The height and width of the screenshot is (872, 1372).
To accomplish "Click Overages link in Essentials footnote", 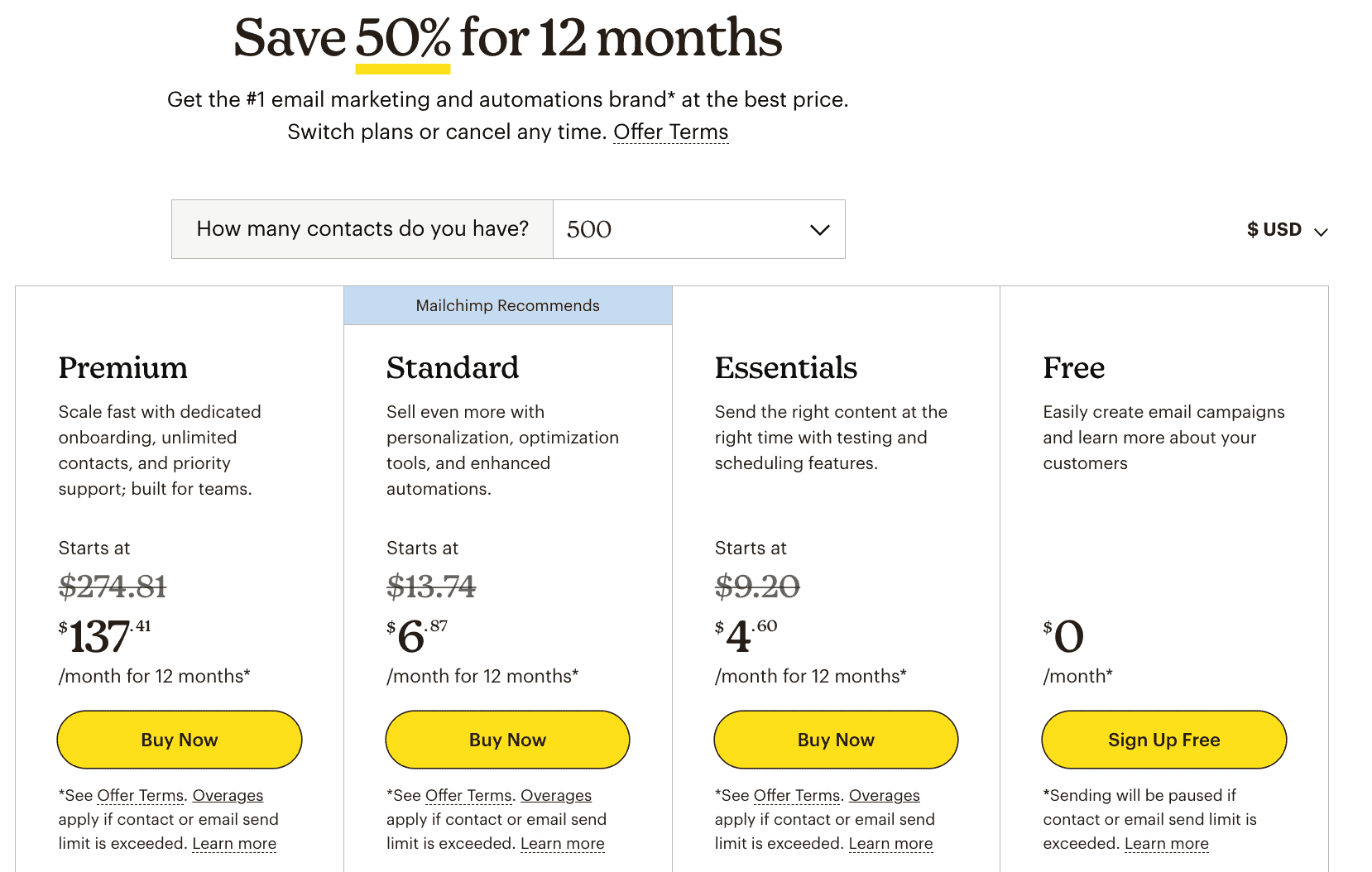I will (x=884, y=795).
